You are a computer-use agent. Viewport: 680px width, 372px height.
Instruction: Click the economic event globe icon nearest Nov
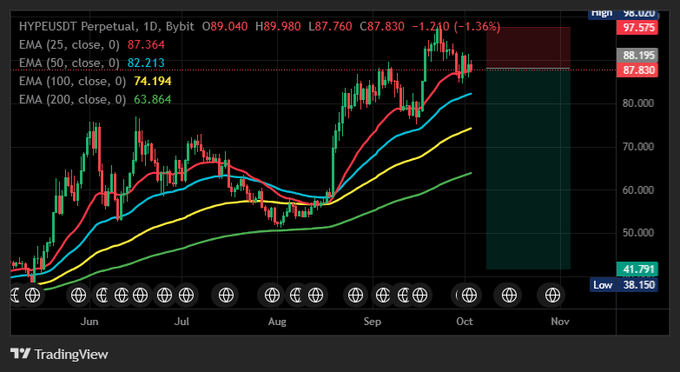pyautogui.click(x=552, y=295)
